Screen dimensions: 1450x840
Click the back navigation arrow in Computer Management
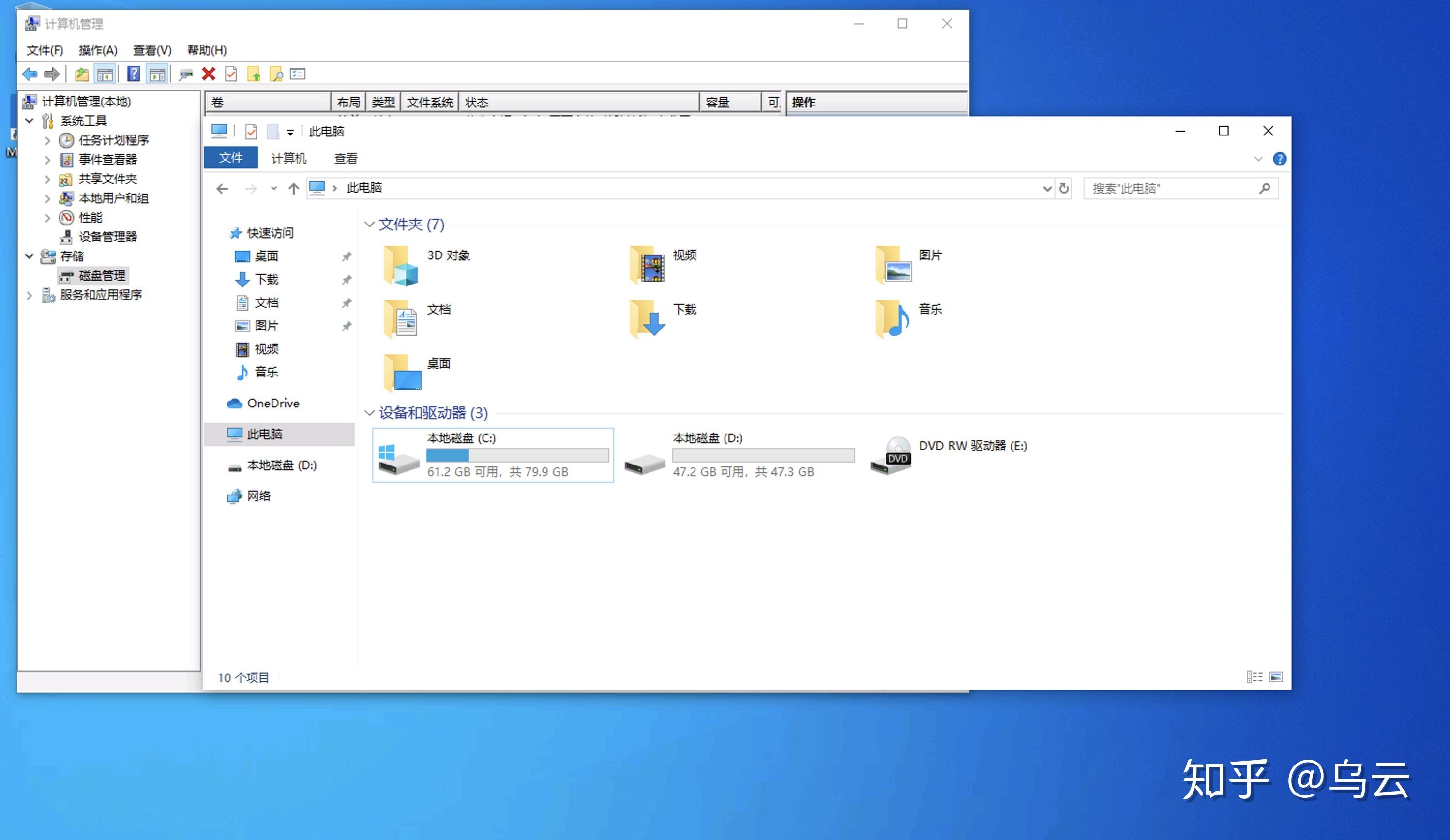(30, 74)
